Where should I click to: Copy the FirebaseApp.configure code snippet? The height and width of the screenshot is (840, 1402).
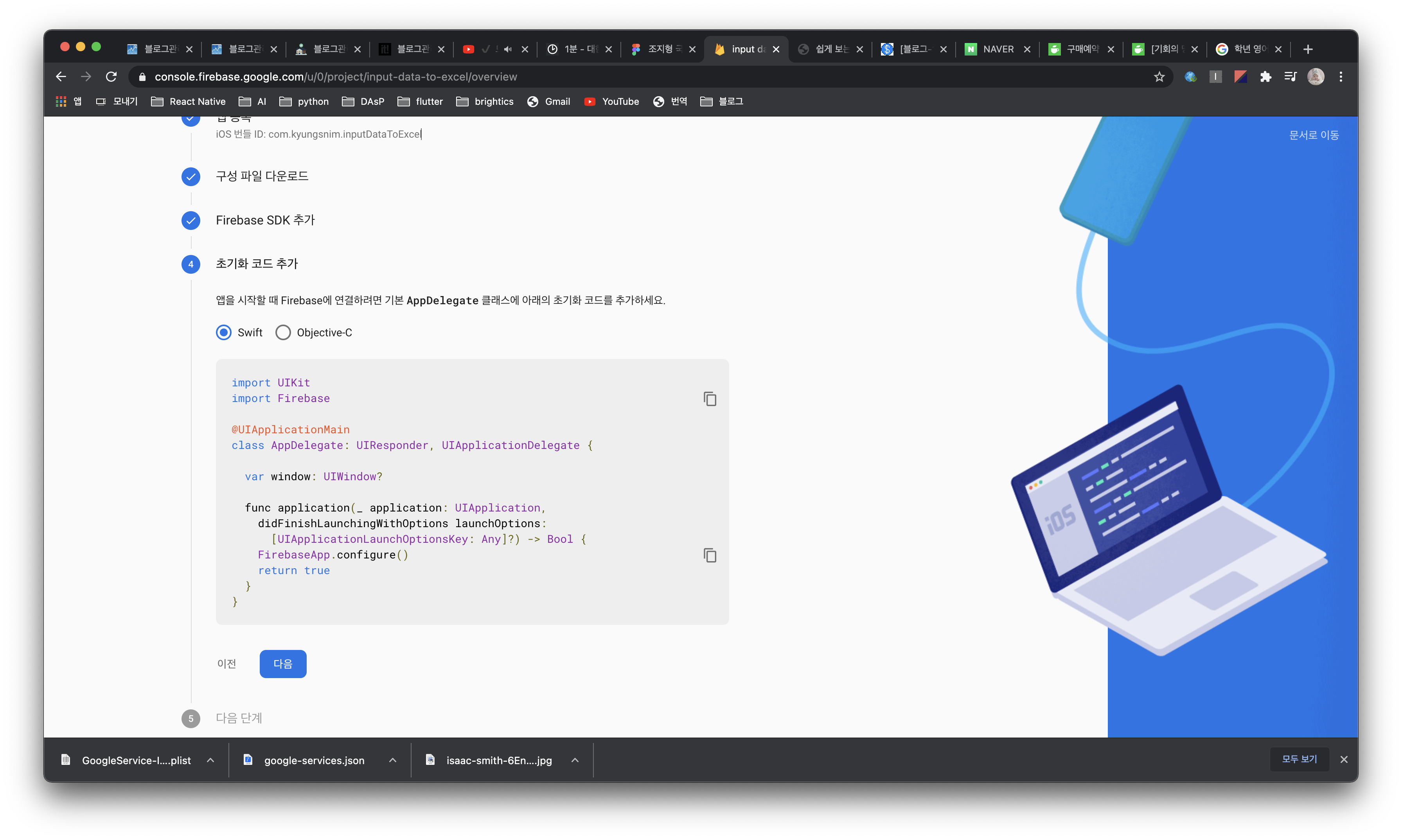[x=710, y=555]
